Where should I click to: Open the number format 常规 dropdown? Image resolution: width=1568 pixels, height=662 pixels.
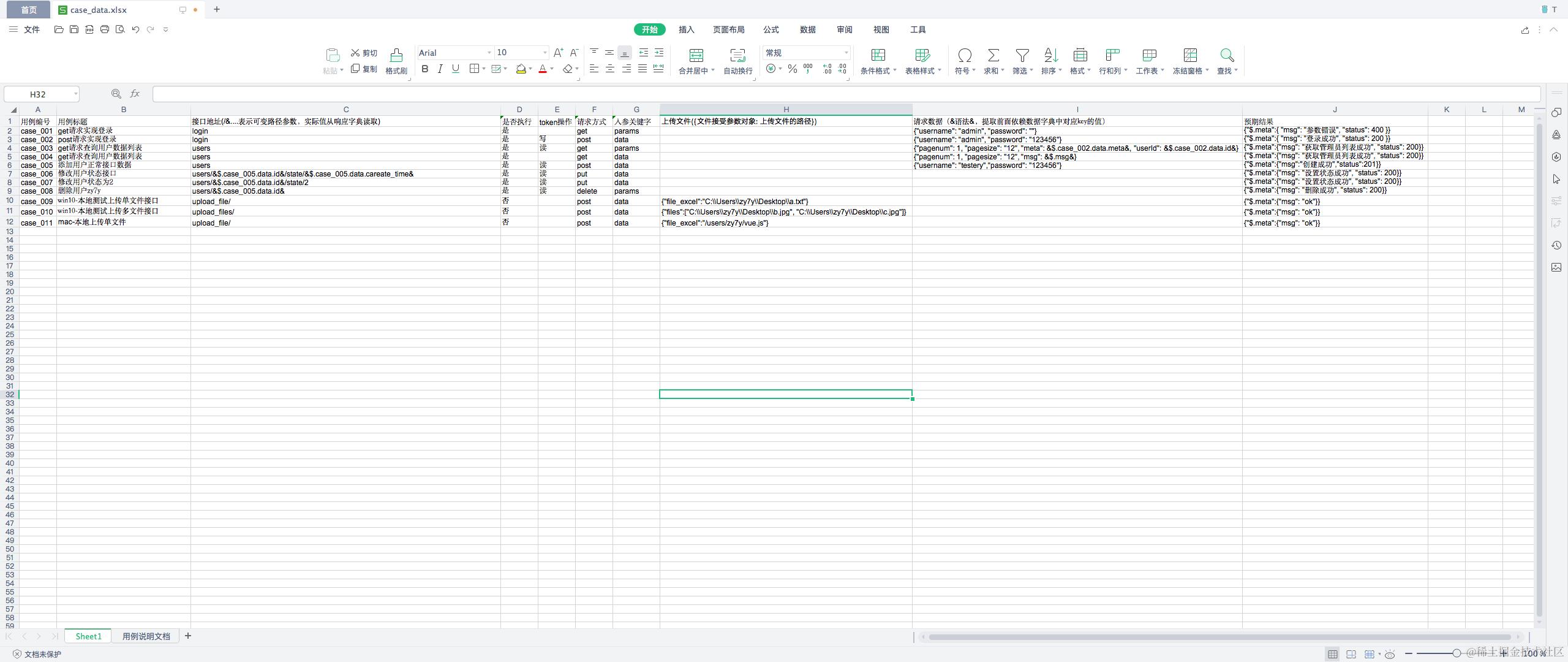(x=846, y=53)
